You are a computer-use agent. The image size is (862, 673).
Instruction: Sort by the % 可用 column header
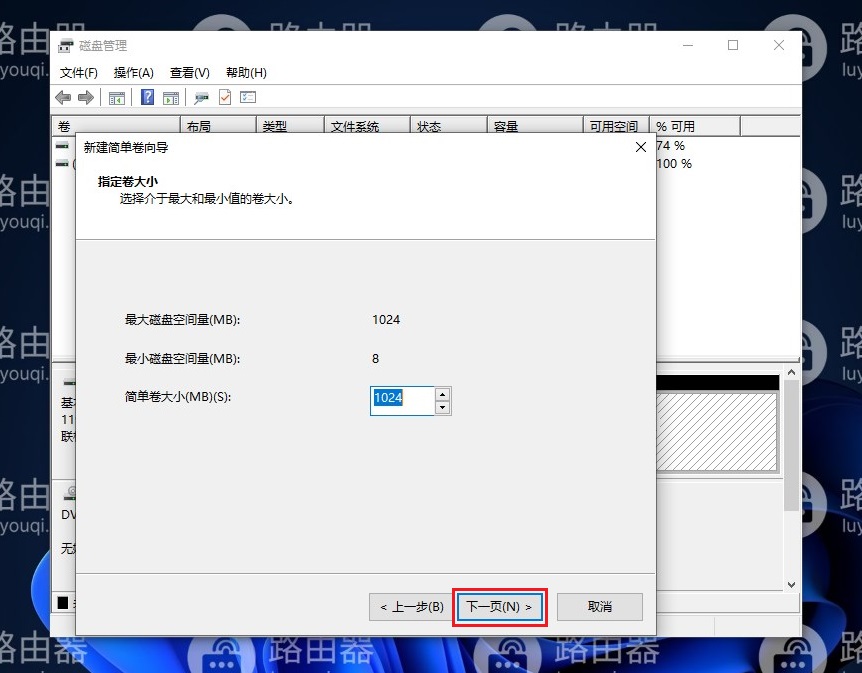click(x=695, y=126)
